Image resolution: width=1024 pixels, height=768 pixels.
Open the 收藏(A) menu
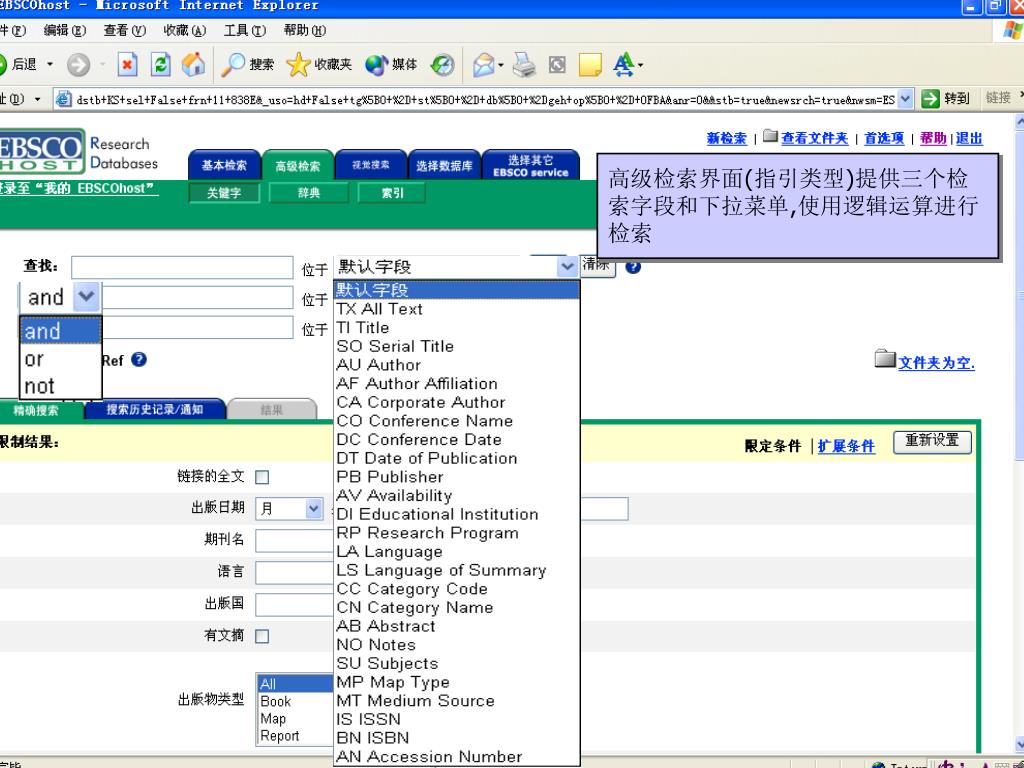coord(185,31)
